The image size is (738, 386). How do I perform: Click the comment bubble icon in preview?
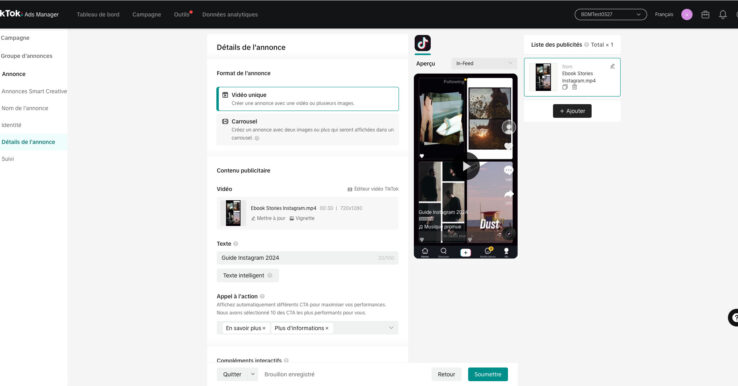coord(508,170)
